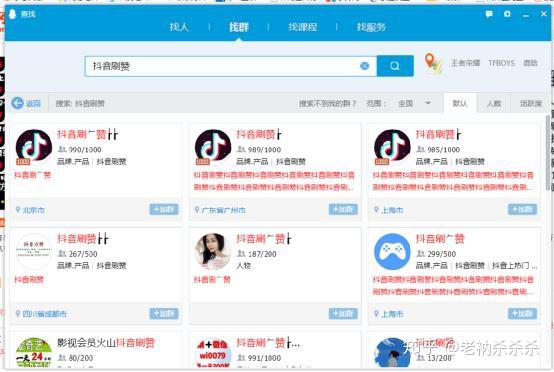This screenshot has width=554, height=372.
Task: Open group title of 985/1000 group
Action: 438,135
